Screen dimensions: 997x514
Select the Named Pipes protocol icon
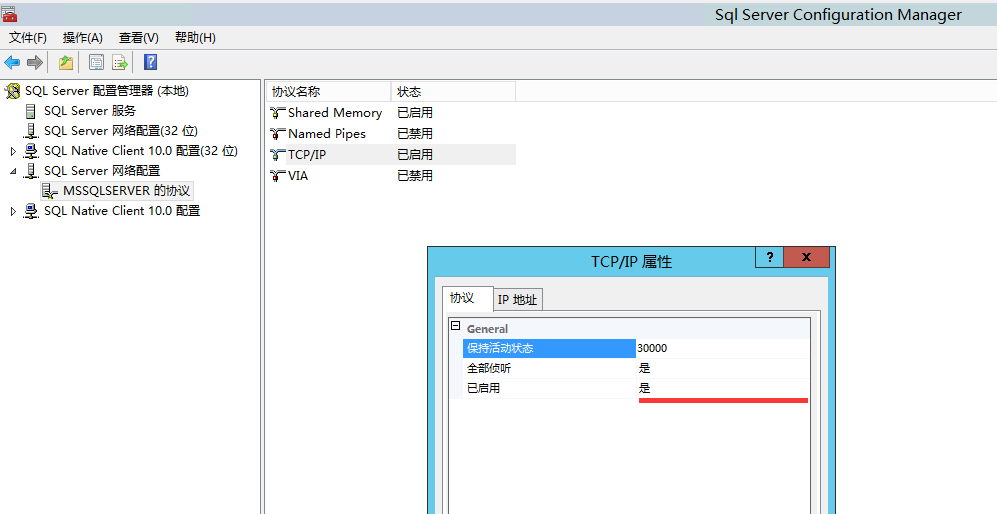tap(278, 134)
